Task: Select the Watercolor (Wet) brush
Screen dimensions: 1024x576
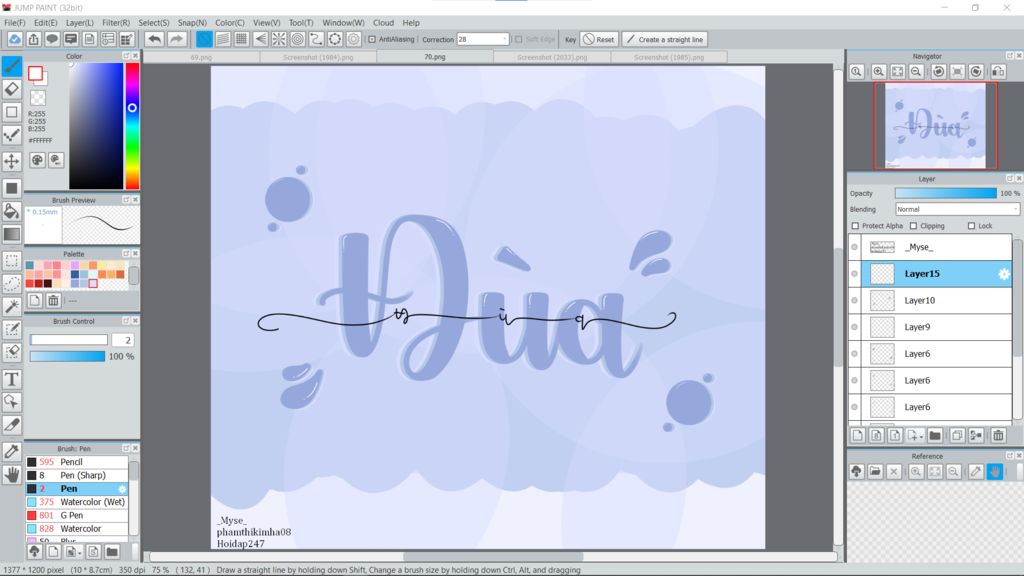Action: 77,502
